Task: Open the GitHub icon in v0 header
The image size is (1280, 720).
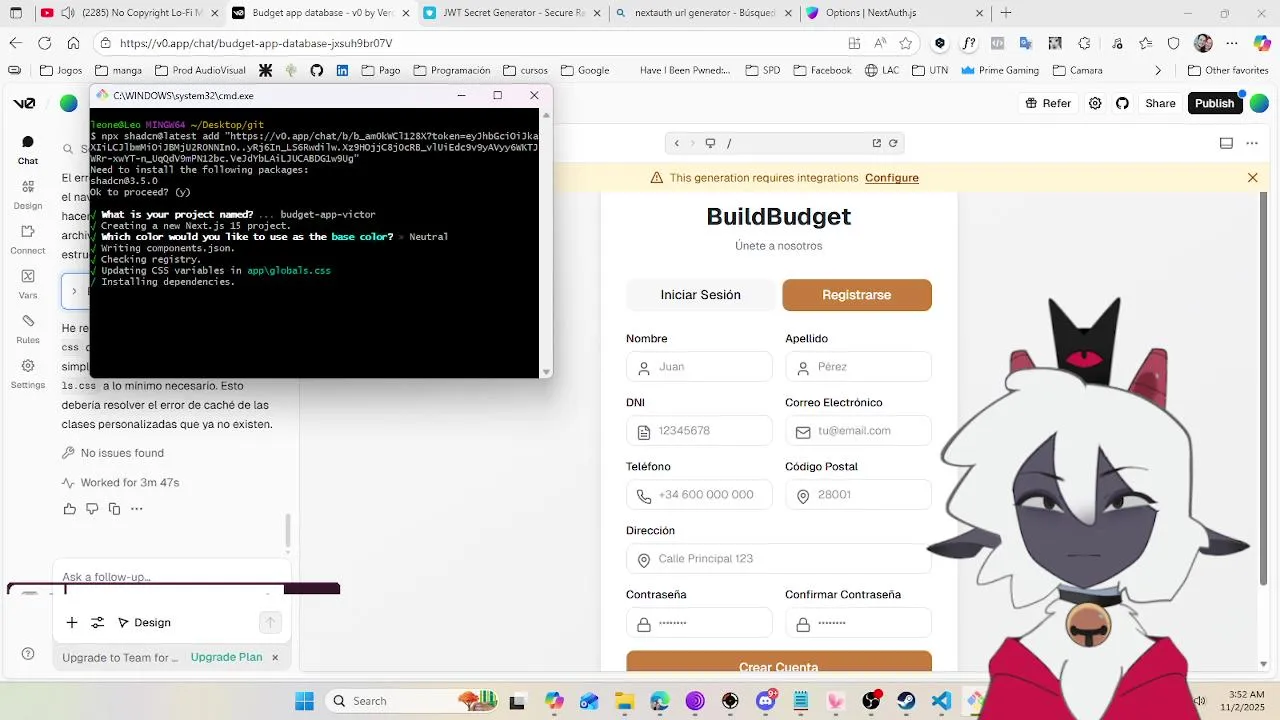Action: (x=1122, y=103)
